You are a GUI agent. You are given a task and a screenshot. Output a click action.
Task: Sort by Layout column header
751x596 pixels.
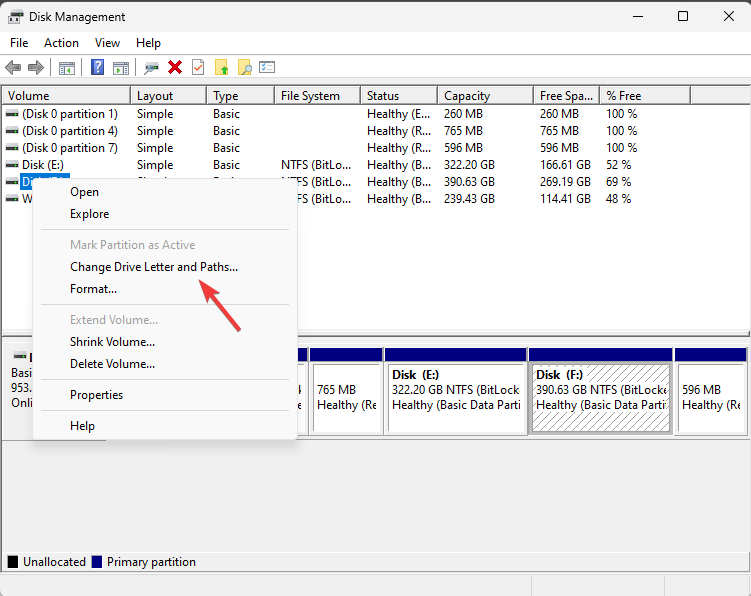(x=169, y=96)
